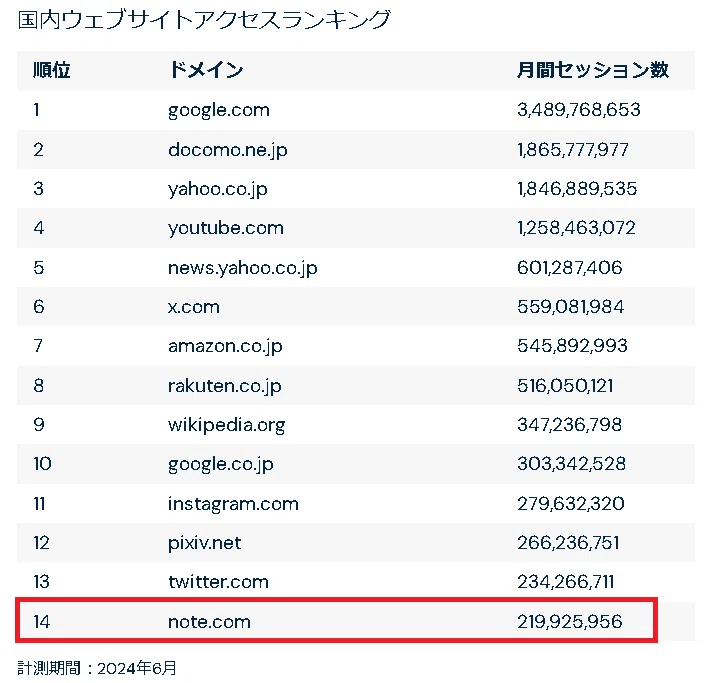707x683 pixels.
Task: Click the session value 234,266,711
Action: [565, 582]
